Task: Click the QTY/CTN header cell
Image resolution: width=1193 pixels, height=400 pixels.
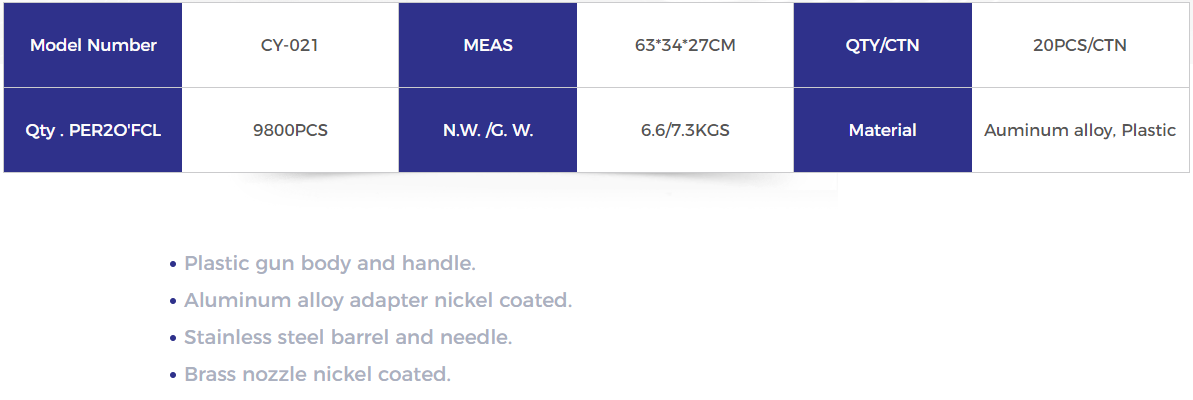Action: (x=882, y=45)
